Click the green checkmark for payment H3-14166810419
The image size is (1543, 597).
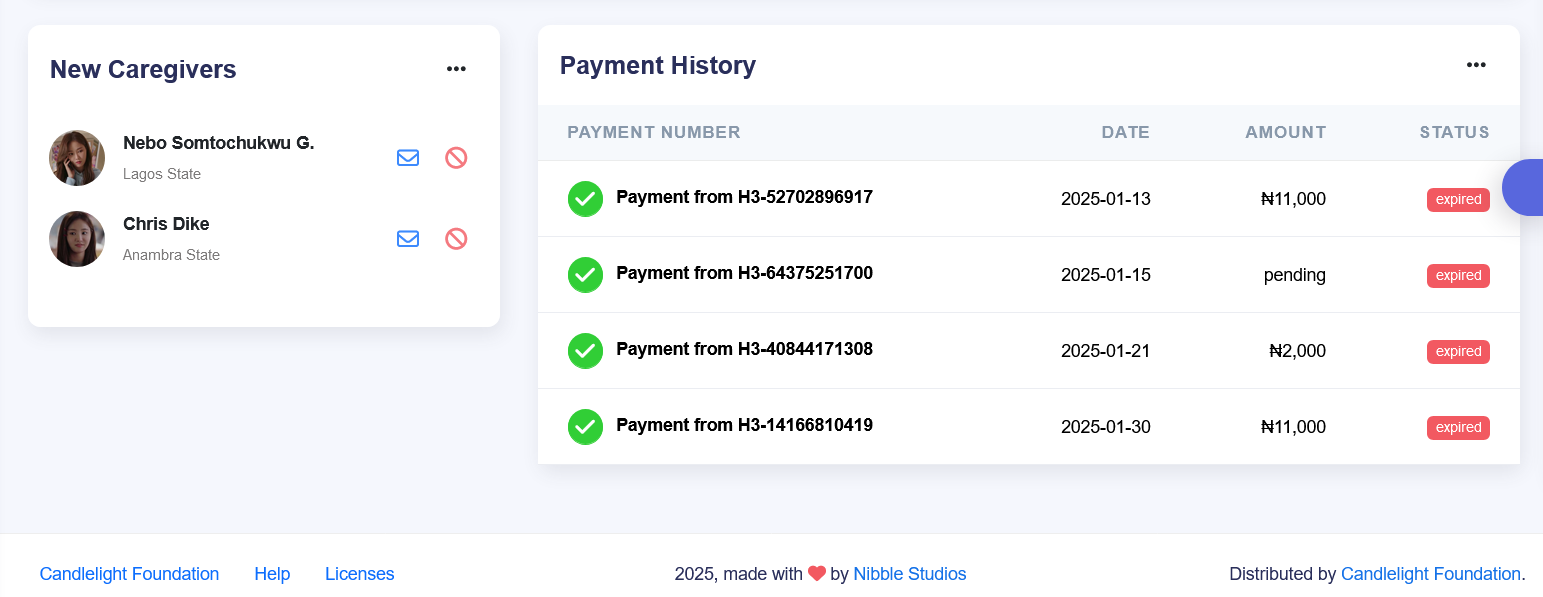point(585,427)
